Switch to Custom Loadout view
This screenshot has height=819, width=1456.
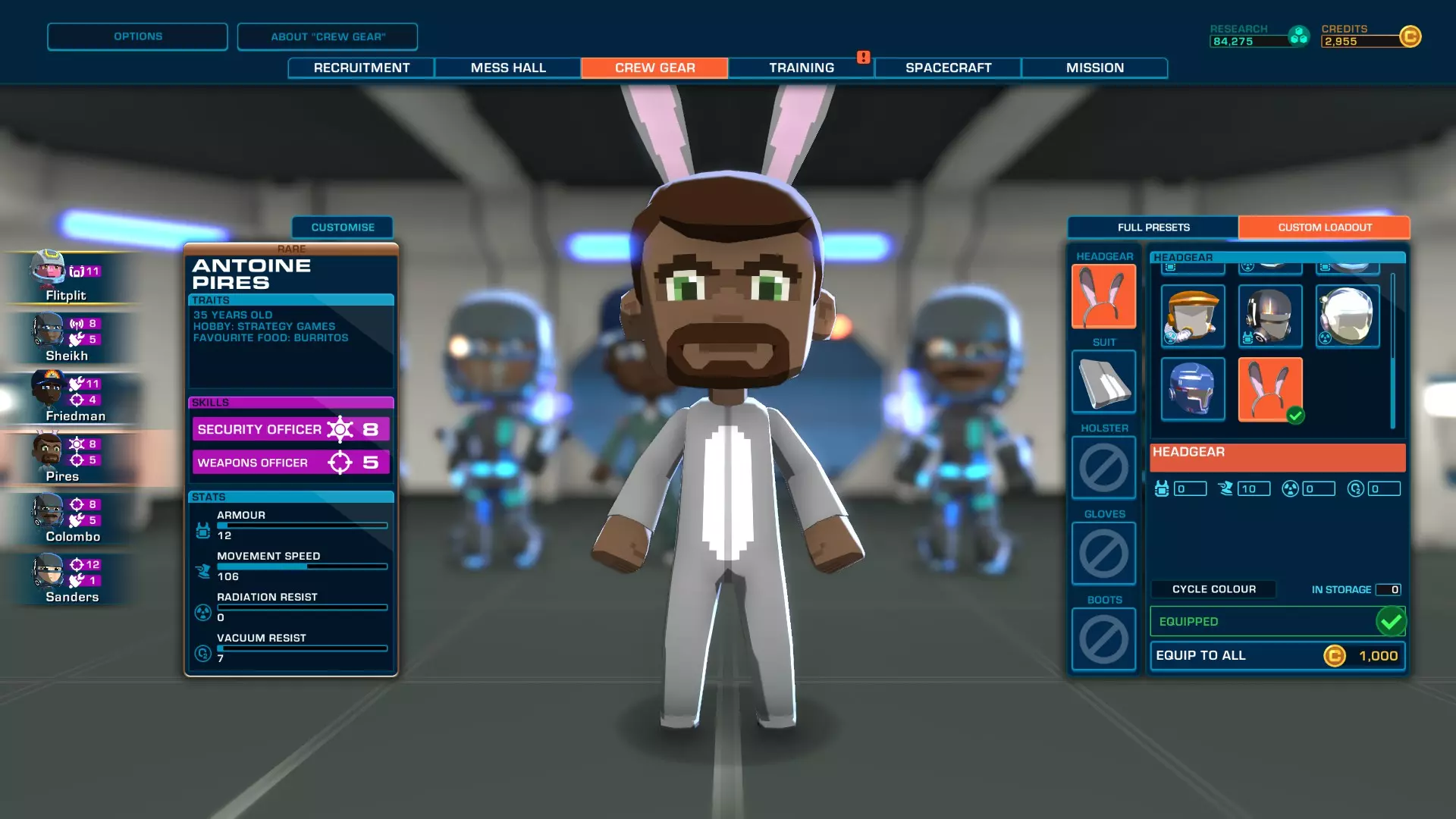(x=1324, y=227)
